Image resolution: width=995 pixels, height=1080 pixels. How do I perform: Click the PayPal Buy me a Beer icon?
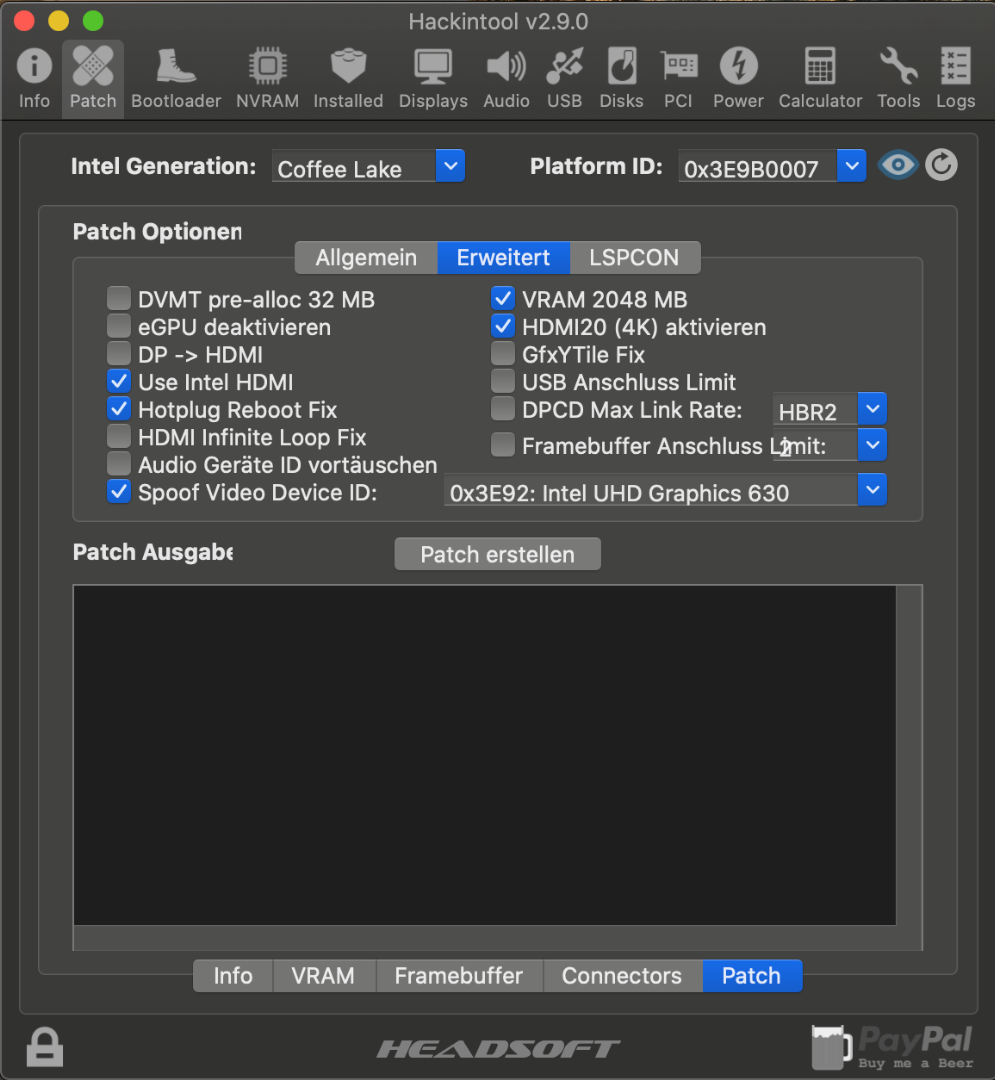(x=892, y=1047)
